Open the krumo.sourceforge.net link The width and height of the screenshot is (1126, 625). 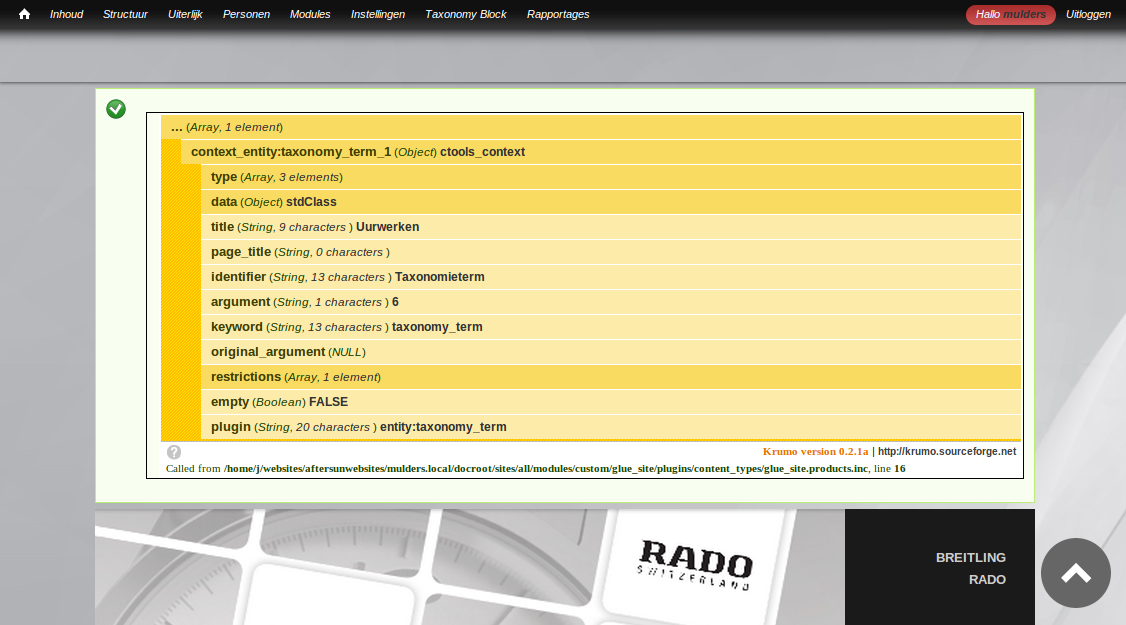click(946, 452)
